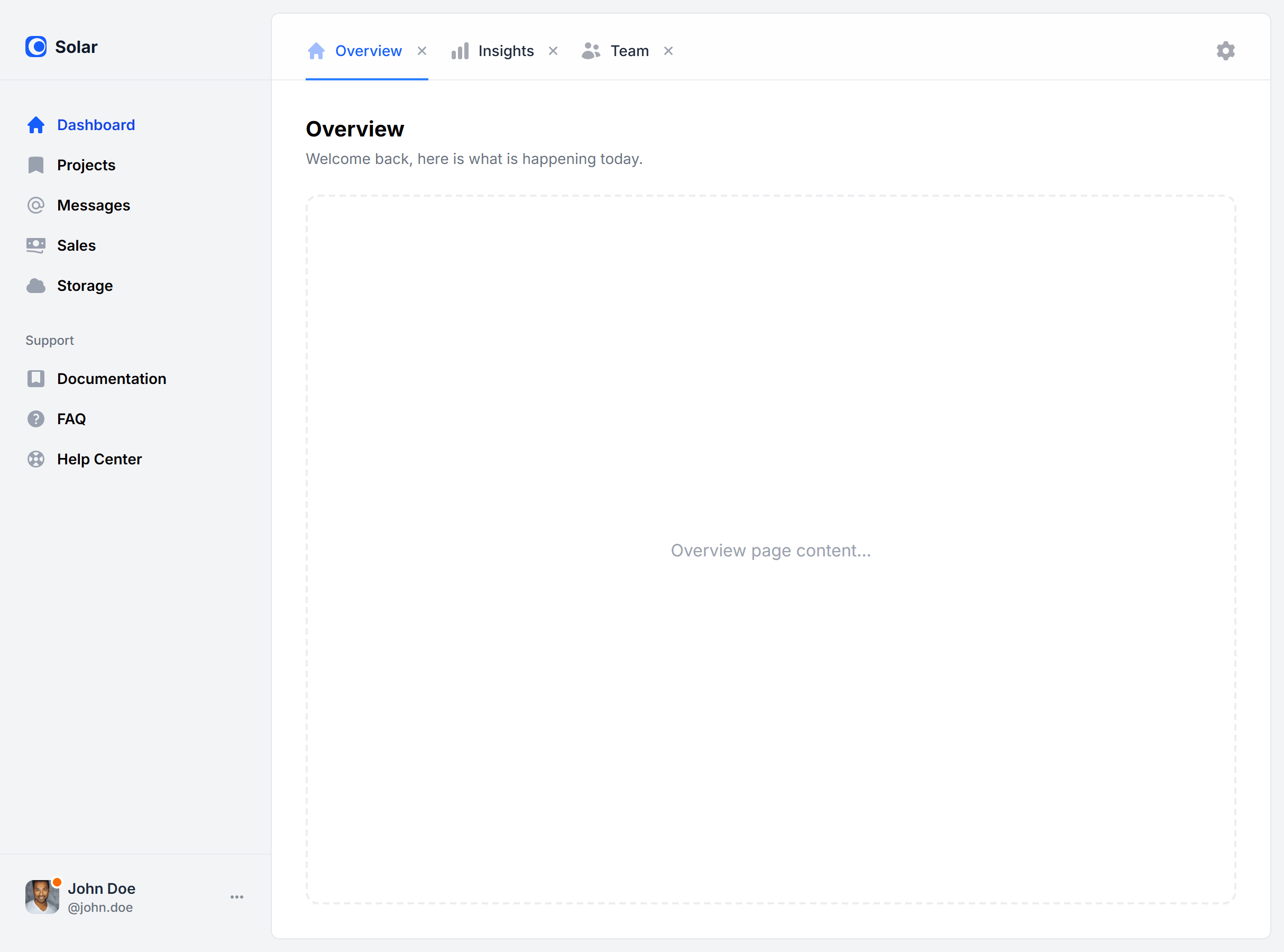The image size is (1284, 952).
Task: Click the FAQ question mark icon
Action: click(x=36, y=419)
